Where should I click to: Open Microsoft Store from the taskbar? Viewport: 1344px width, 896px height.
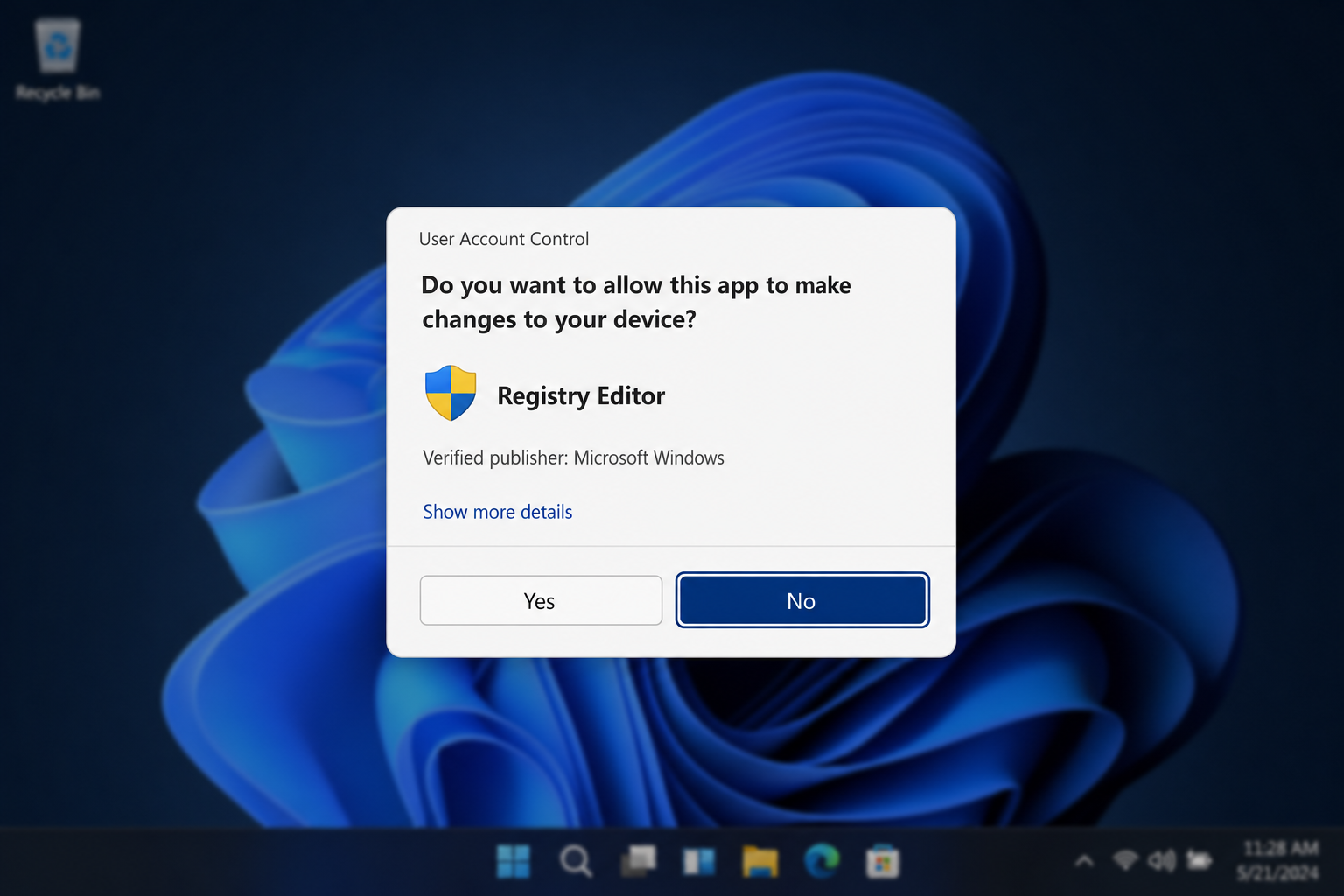(x=883, y=862)
